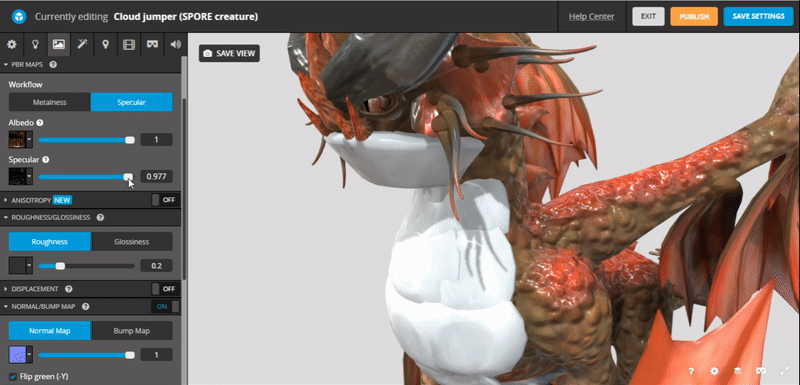Choose the Roughness option
The width and height of the screenshot is (800, 385).
(x=49, y=242)
